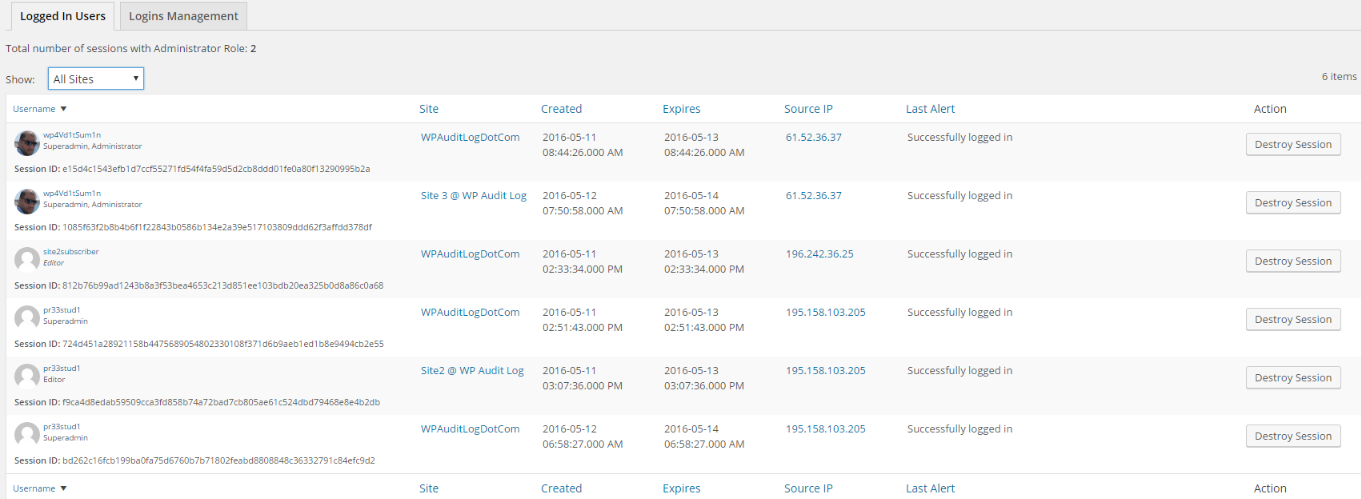The width and height of the screenshot is (1361, 499).
Task: Click the site2subscriber username link
Action: (x=71, y=252)
